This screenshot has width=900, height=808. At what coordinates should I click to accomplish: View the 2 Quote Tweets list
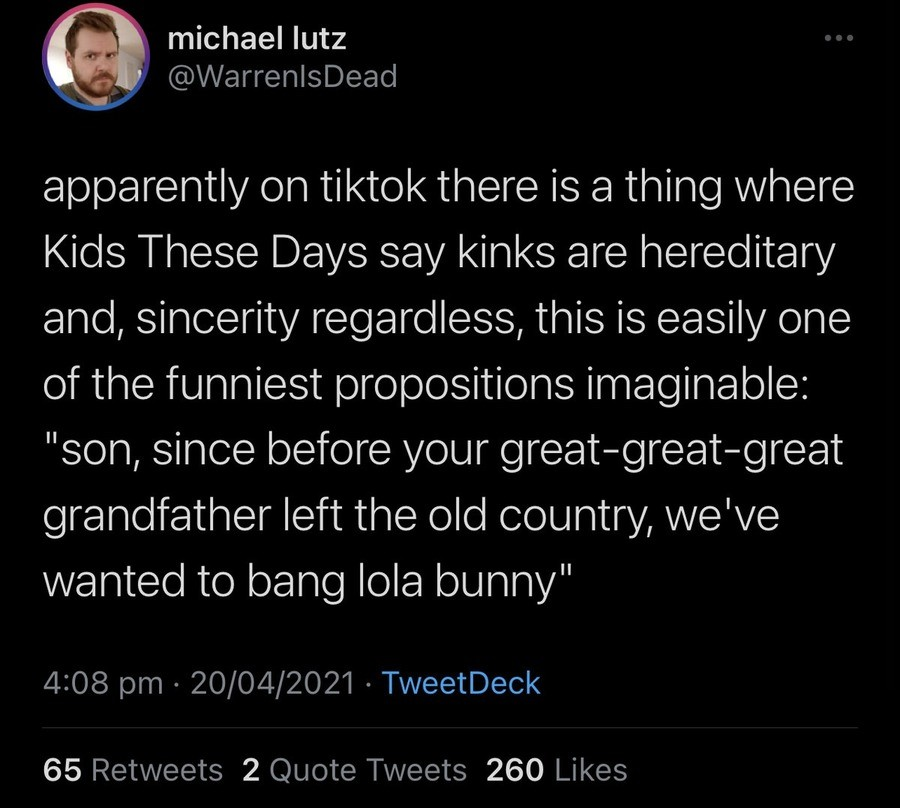click(354, 770)
